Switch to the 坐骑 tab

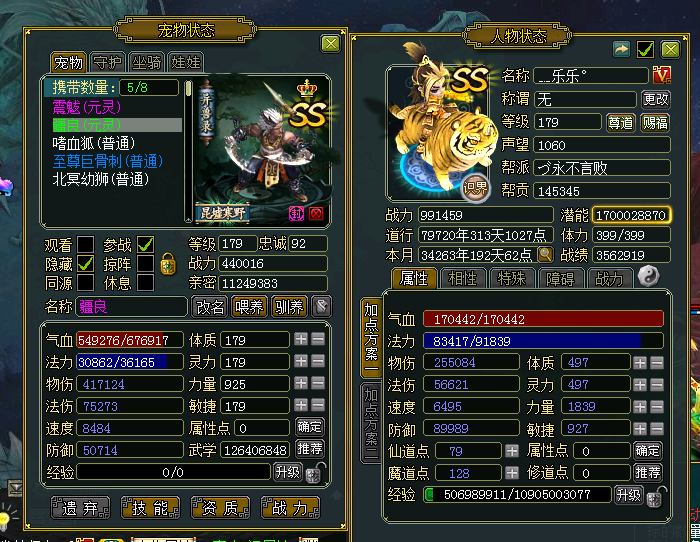coord(146,63)
